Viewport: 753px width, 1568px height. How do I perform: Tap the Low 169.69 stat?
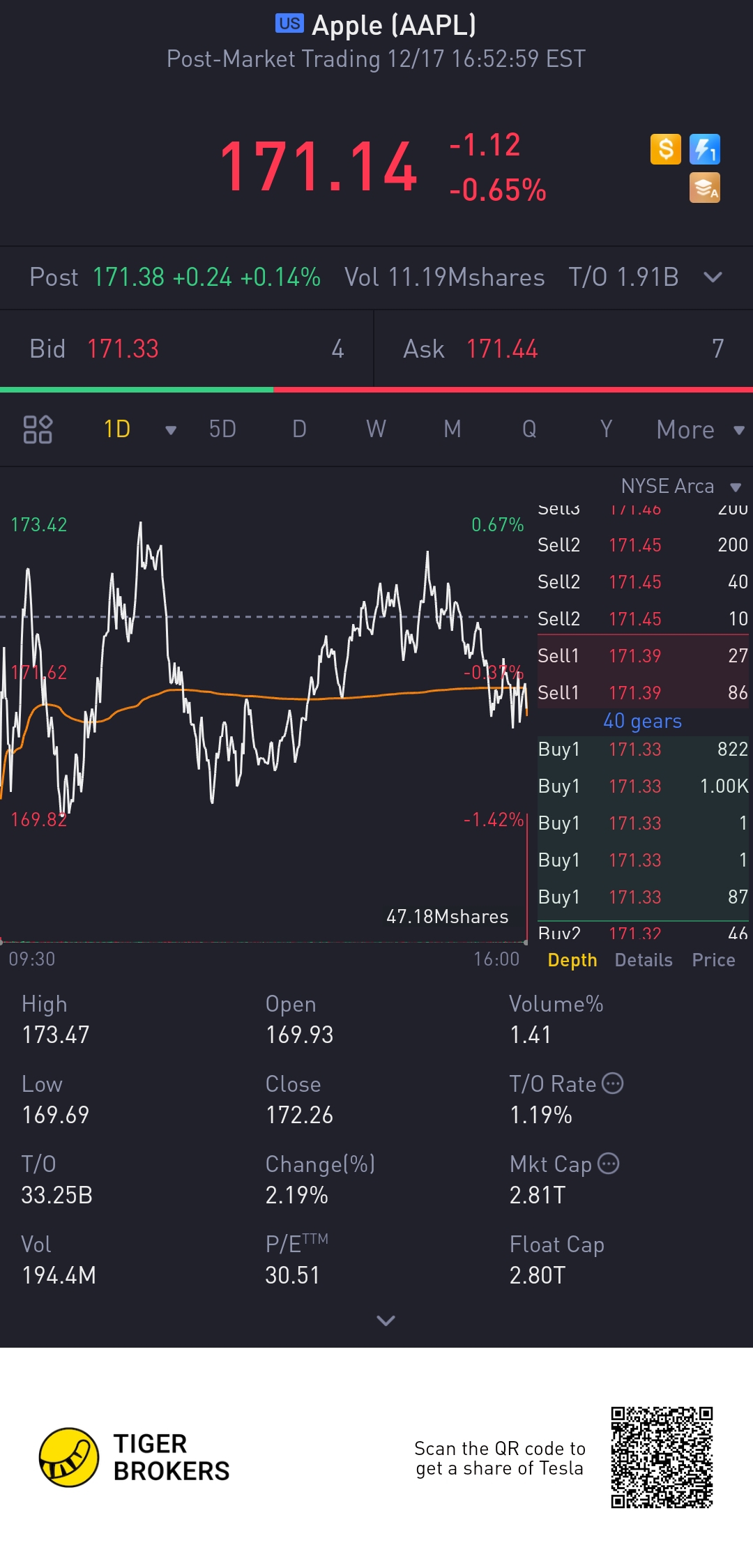tap(56, 1099)
